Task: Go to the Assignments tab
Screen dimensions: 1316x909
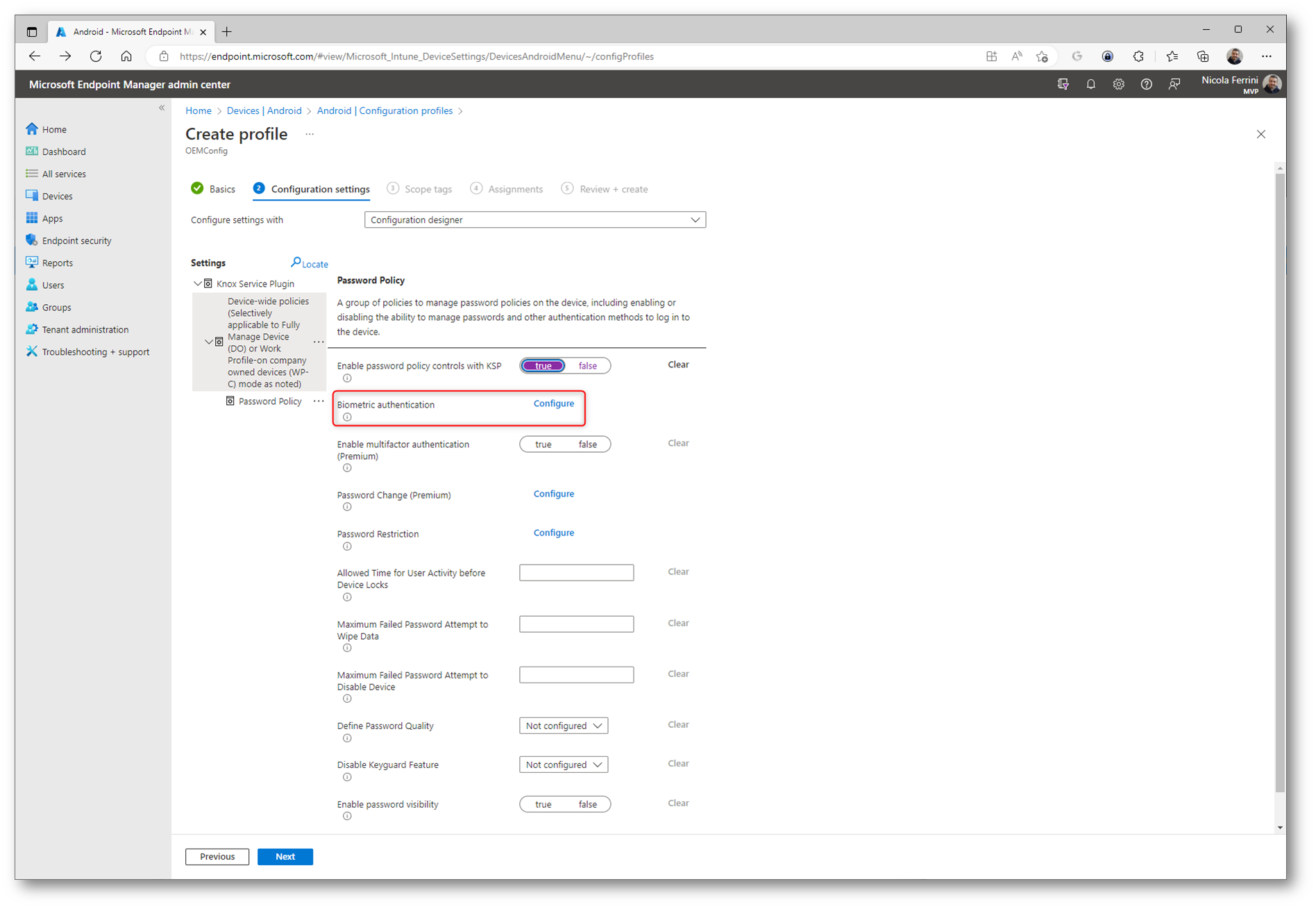Action: click(x=507, y=189)
